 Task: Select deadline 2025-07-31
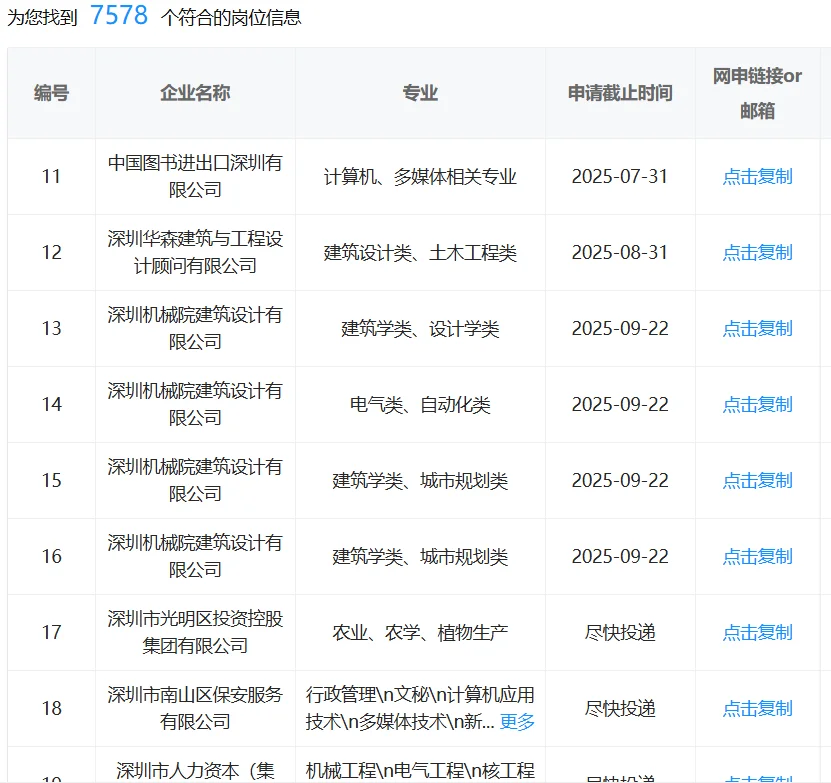point(620,177)
